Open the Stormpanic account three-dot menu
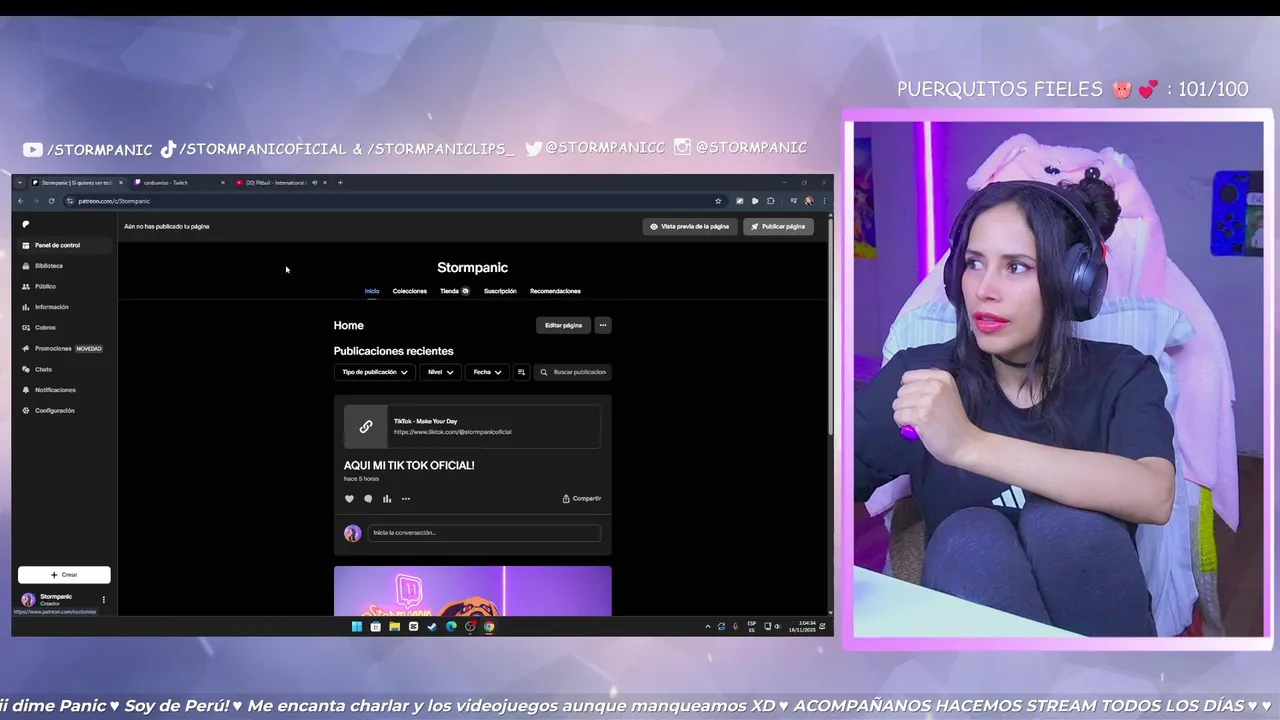This screenshot has height=720, width=1280. (103, 600)
